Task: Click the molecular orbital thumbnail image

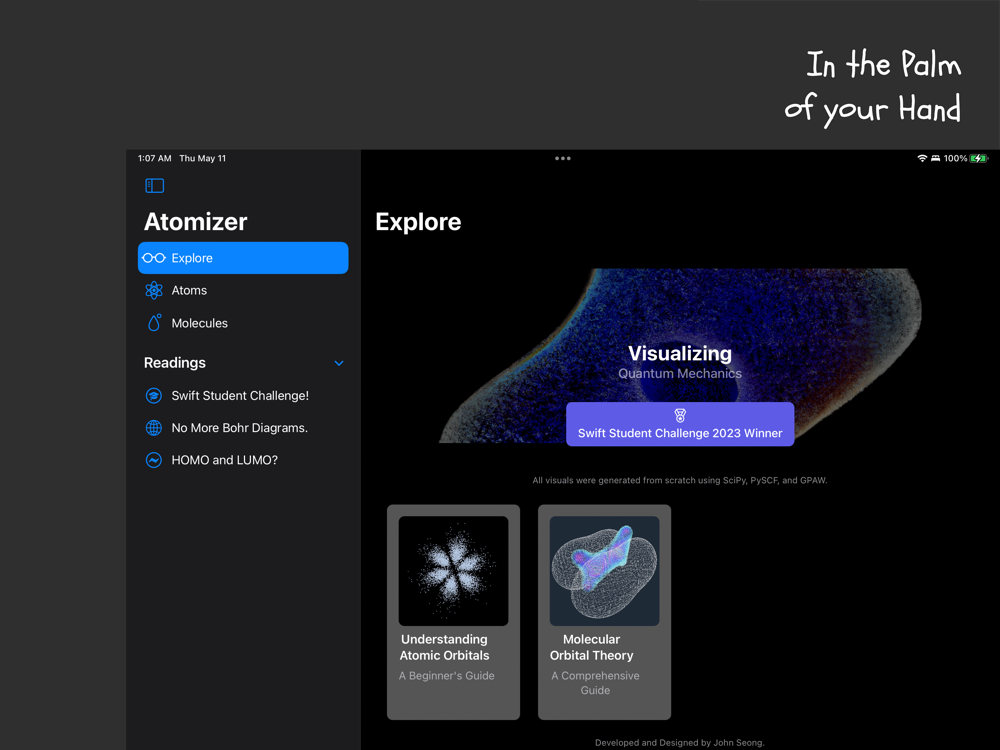Action: pyautogui.click(x=605, y=571)
